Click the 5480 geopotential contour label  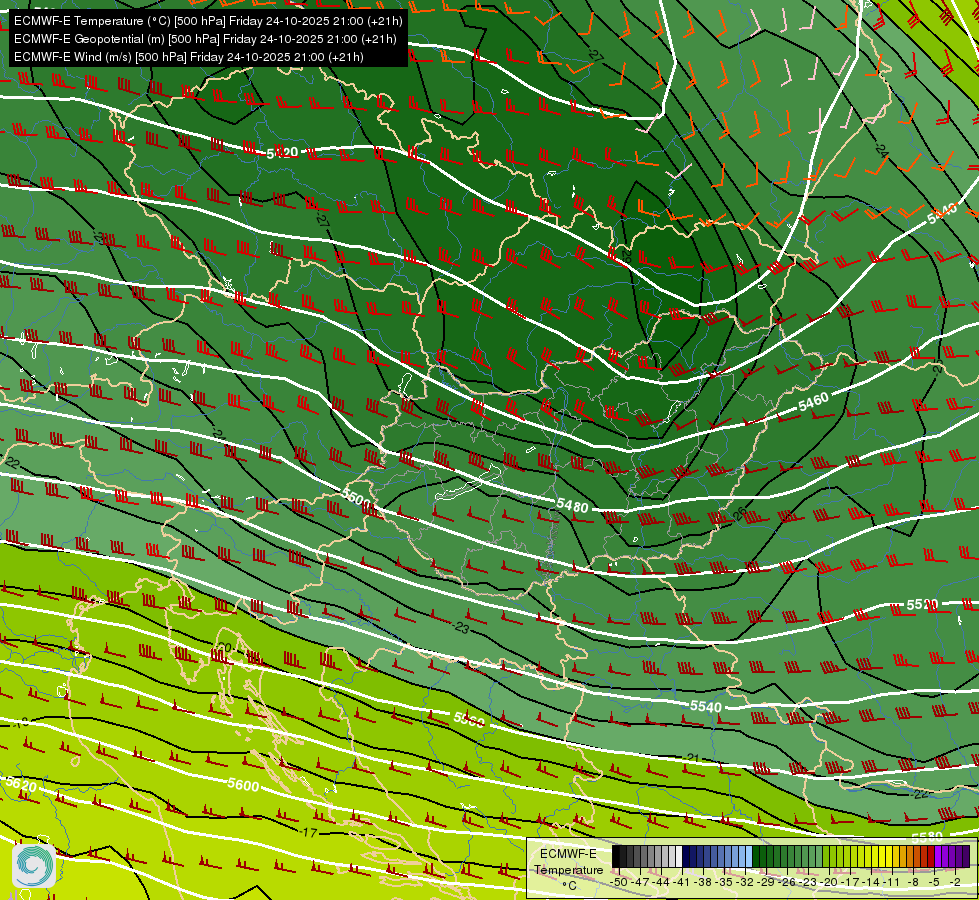573,505
